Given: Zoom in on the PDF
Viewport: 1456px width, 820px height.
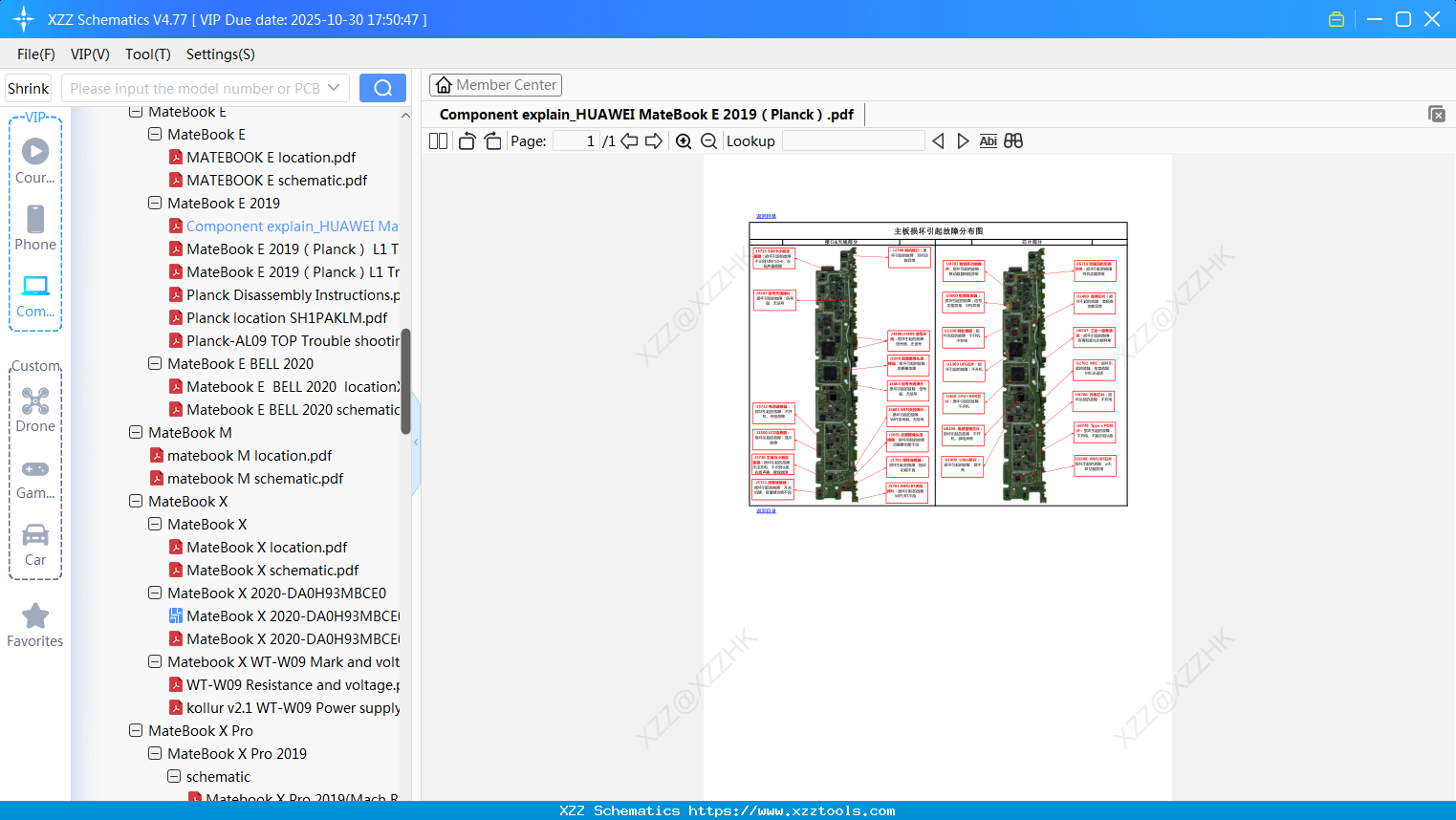Looking at the screenshot, I should (x=684, y=140).
